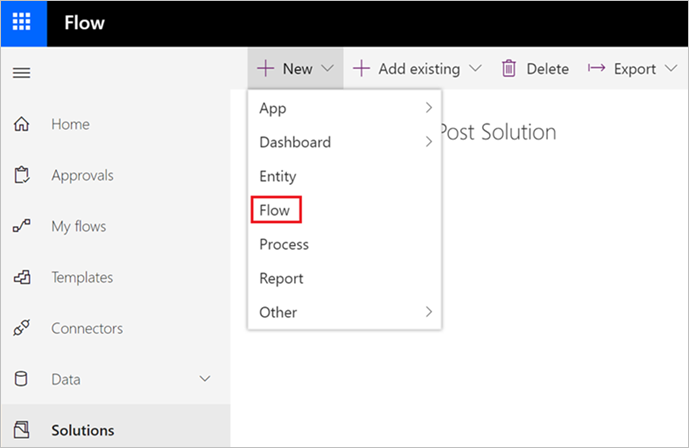This screenshot has width=689, height=448.
Task: Open Connectors in the sidebar
Action: (x=87, y=329)
